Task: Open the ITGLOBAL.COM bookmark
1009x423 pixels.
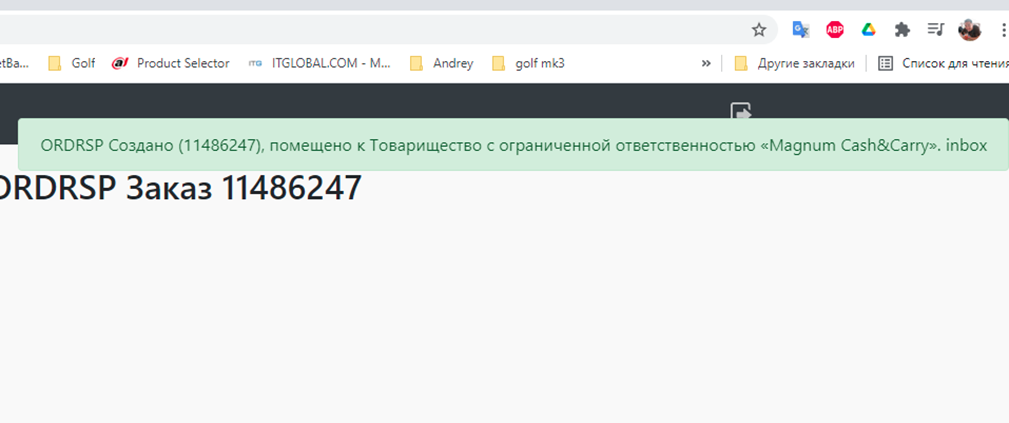Action: pos(320,63)
